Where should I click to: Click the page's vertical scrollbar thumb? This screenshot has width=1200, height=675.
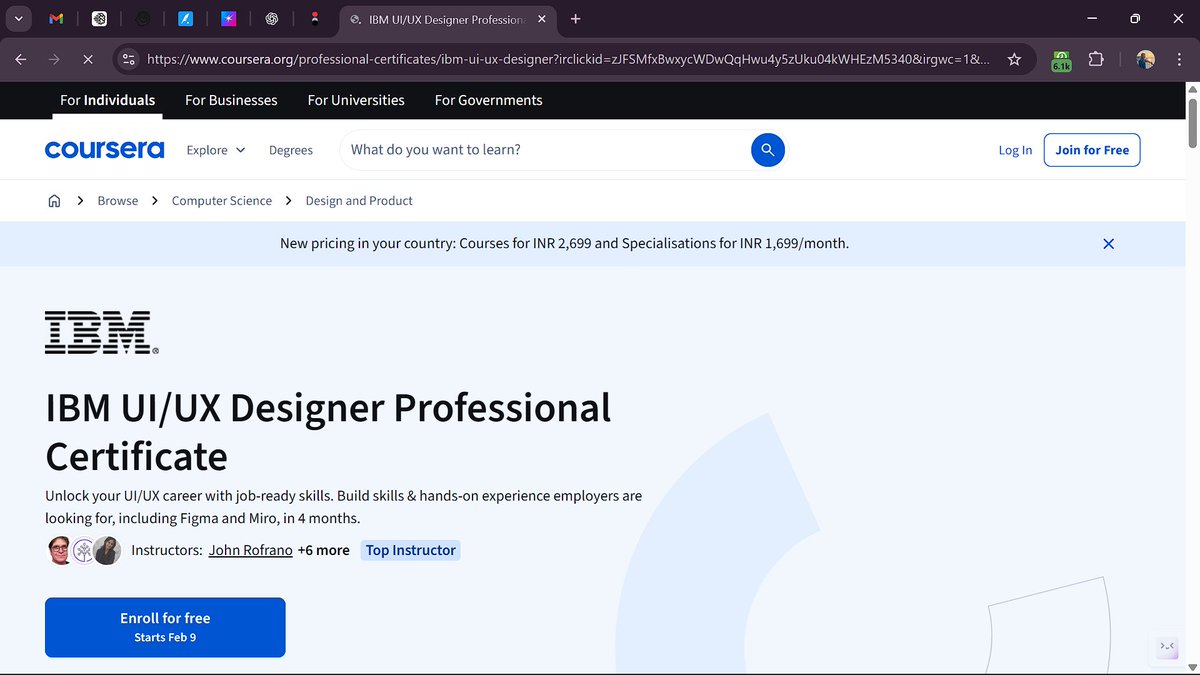coord(1191,123)
